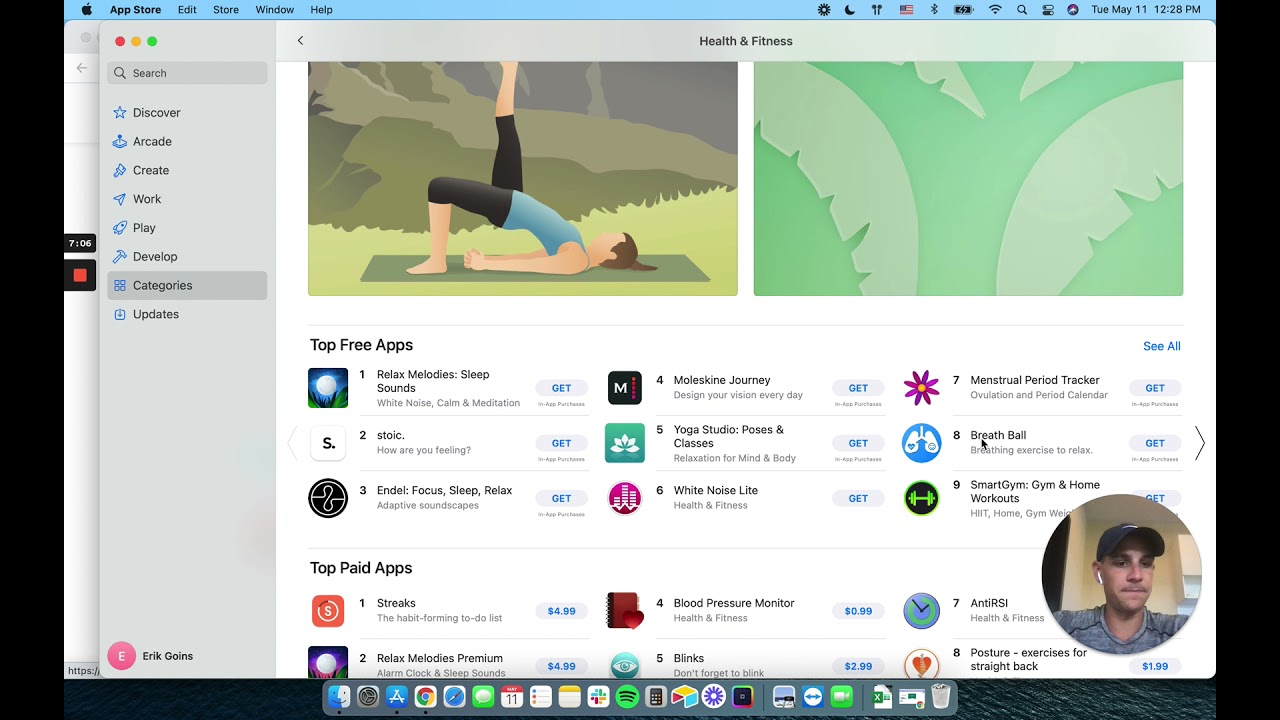The width and height of the screenshot is (1280, 720).
Task: Click the Arcade joystick icon in sidebar
Action: (120, 141)
